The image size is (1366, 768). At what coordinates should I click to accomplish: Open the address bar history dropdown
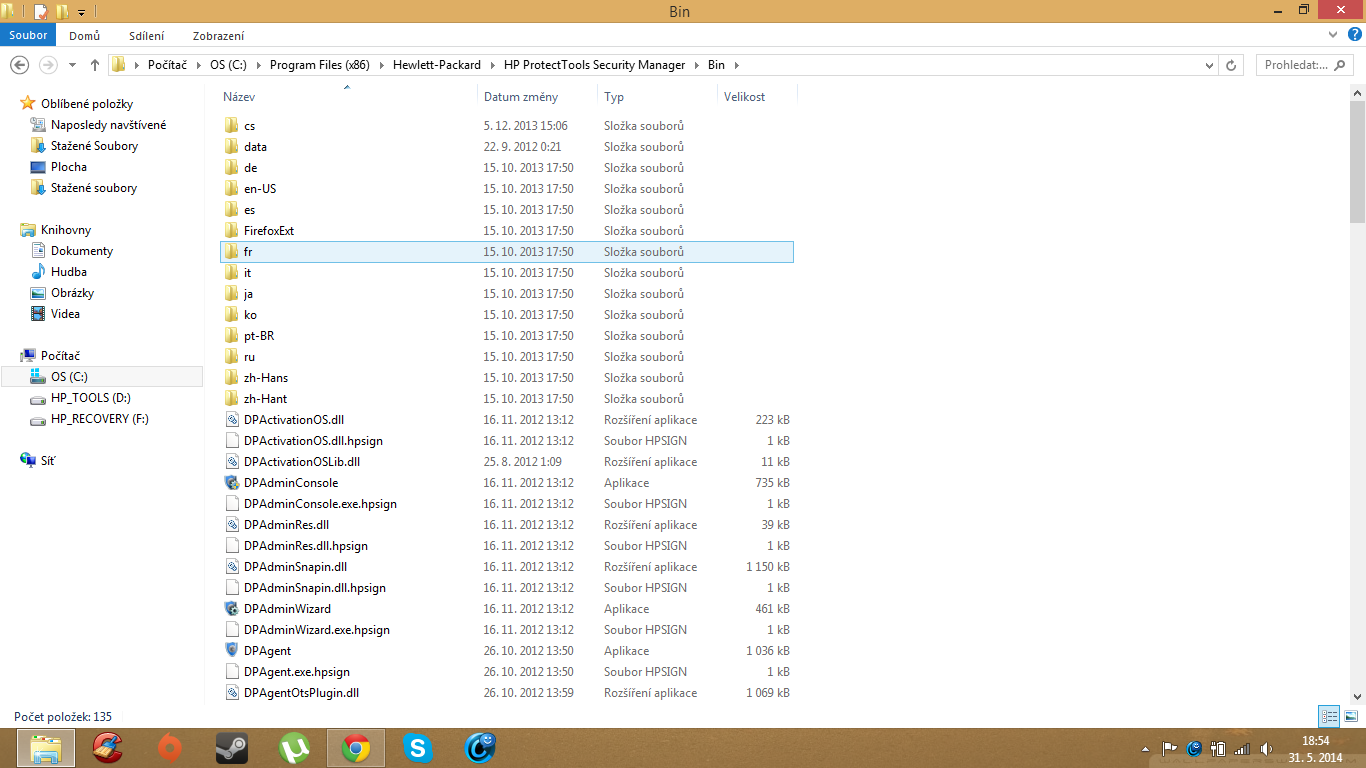[x=1210, y=65]
